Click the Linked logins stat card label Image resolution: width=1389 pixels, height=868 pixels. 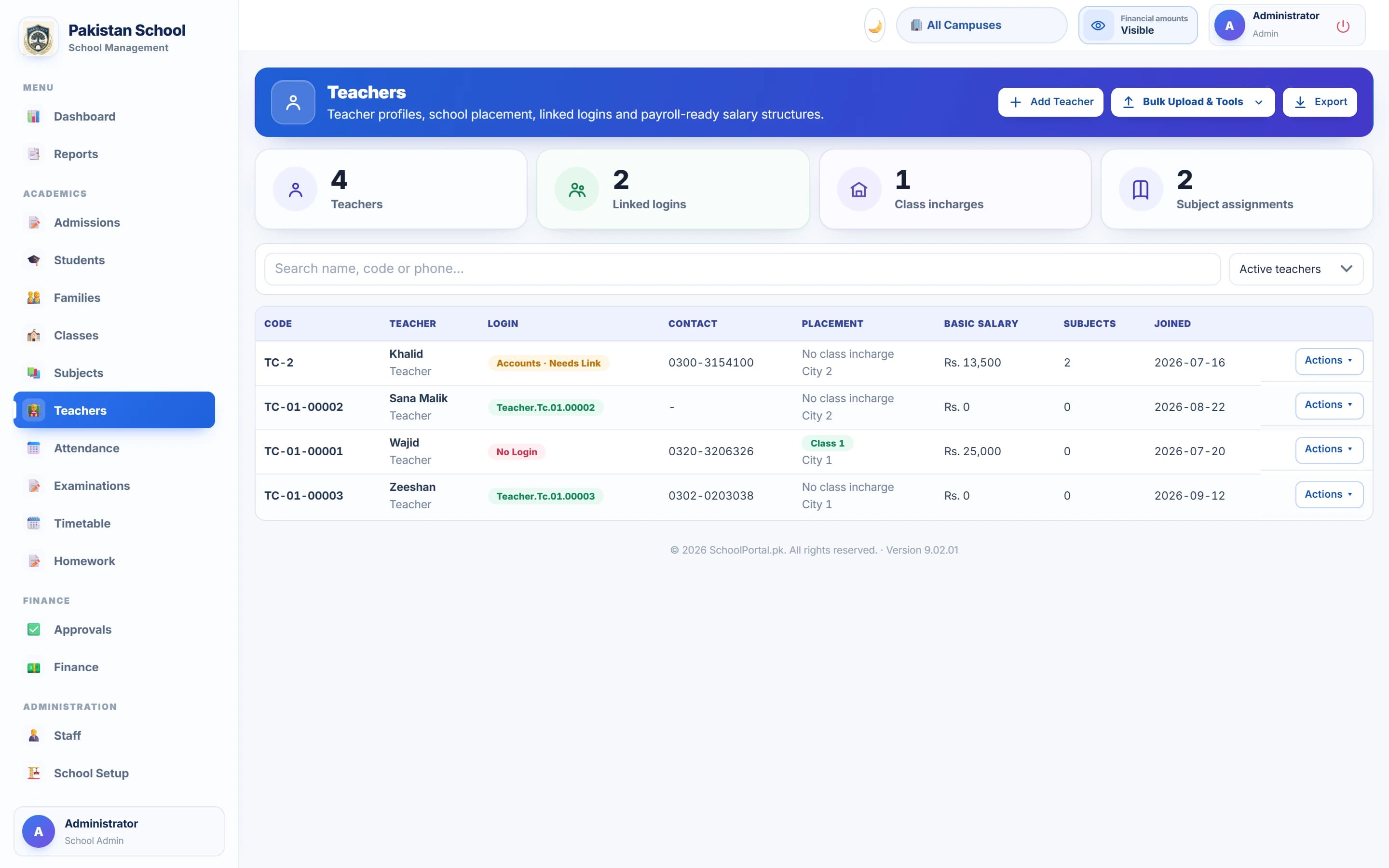[x=649, y=204]
